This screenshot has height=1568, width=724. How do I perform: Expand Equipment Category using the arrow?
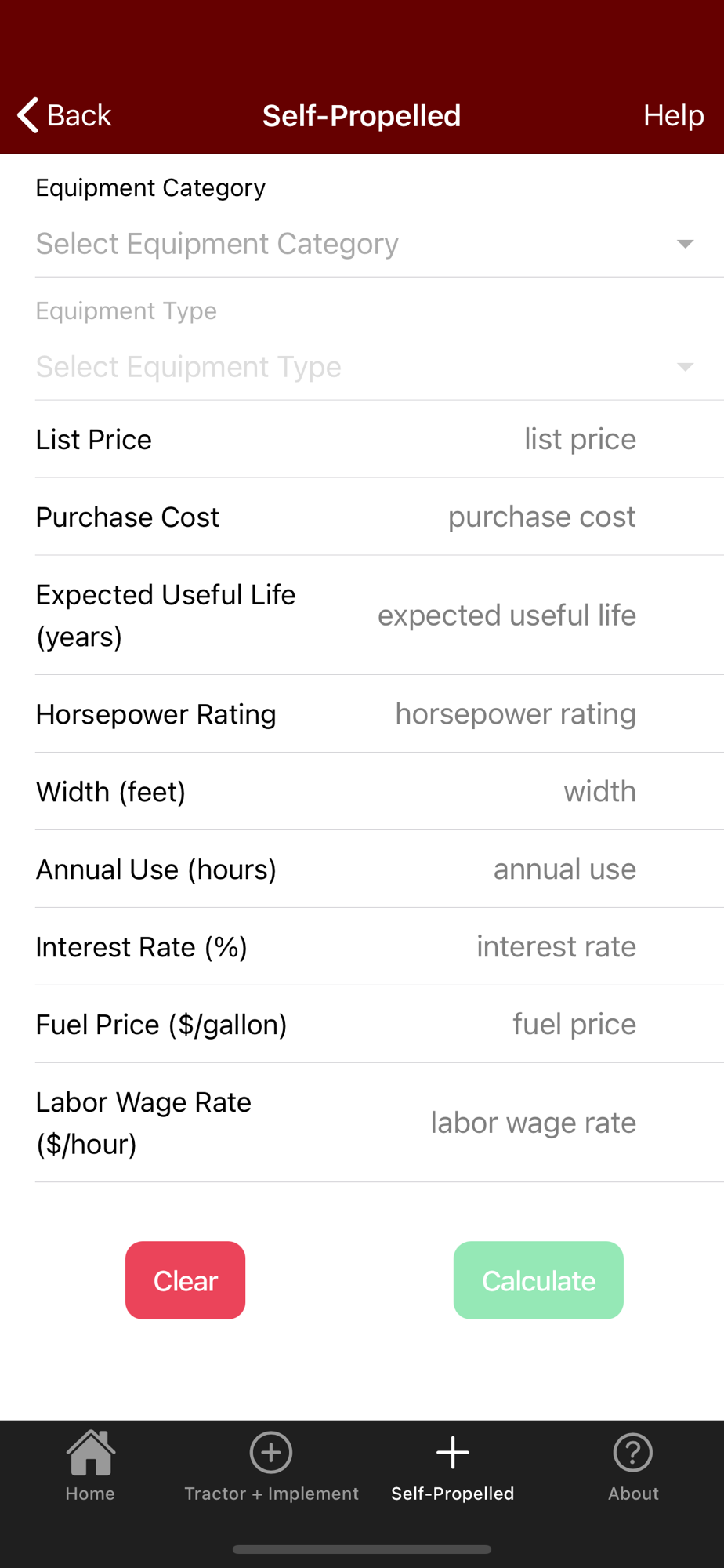click(685, 244)
